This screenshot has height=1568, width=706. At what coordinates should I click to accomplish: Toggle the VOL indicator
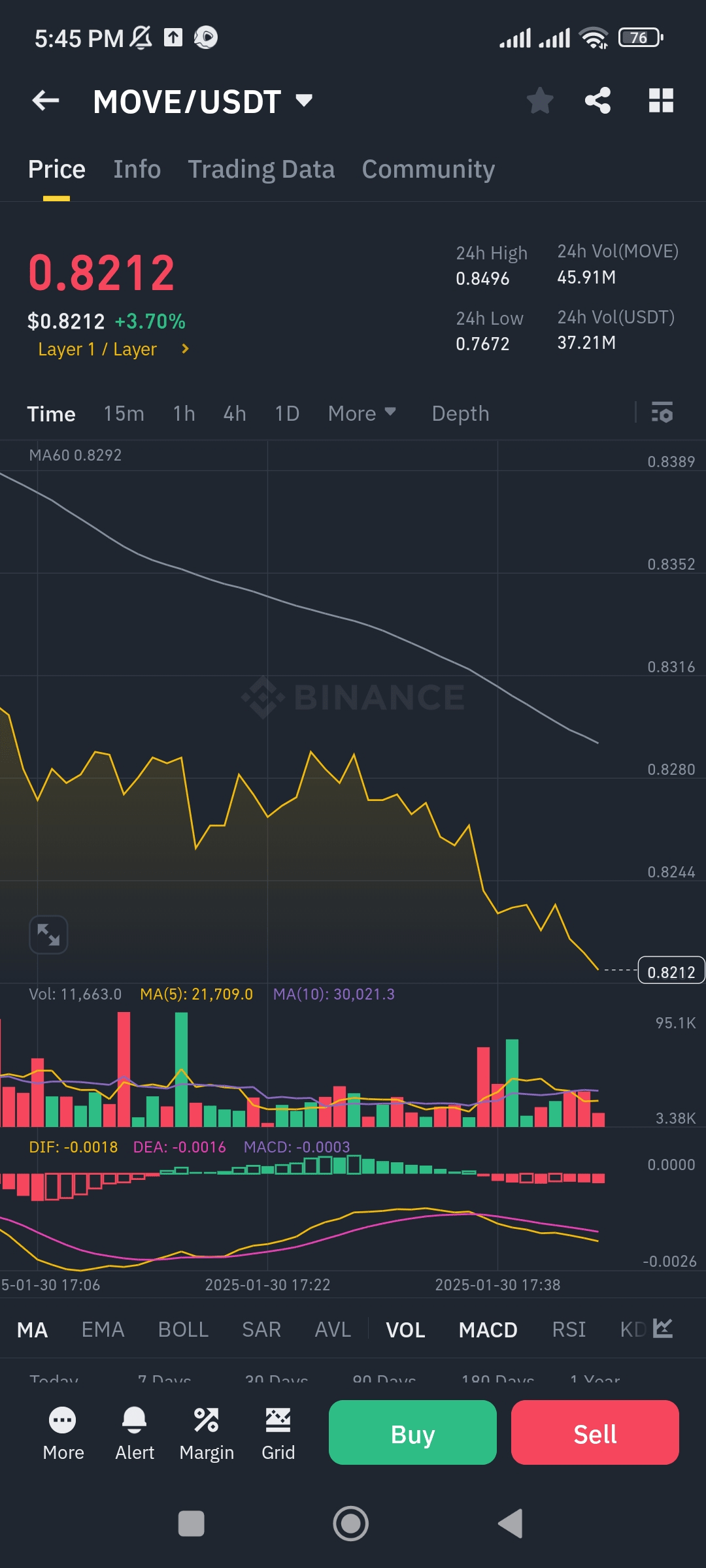point(405,1330)
